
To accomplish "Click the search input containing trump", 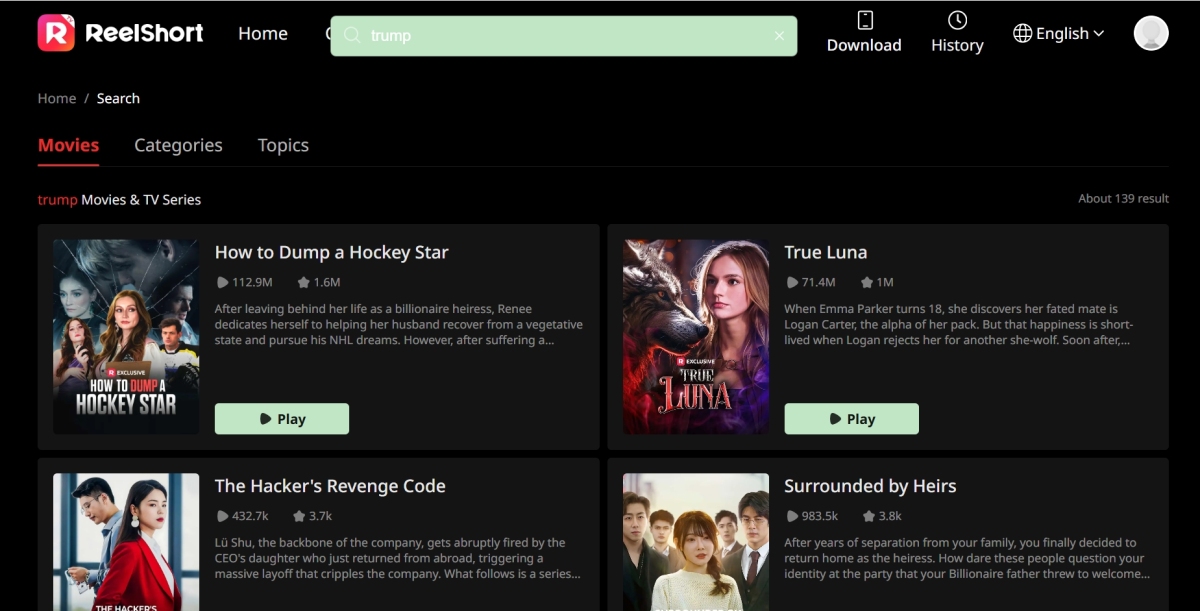I will coord(564,36).
